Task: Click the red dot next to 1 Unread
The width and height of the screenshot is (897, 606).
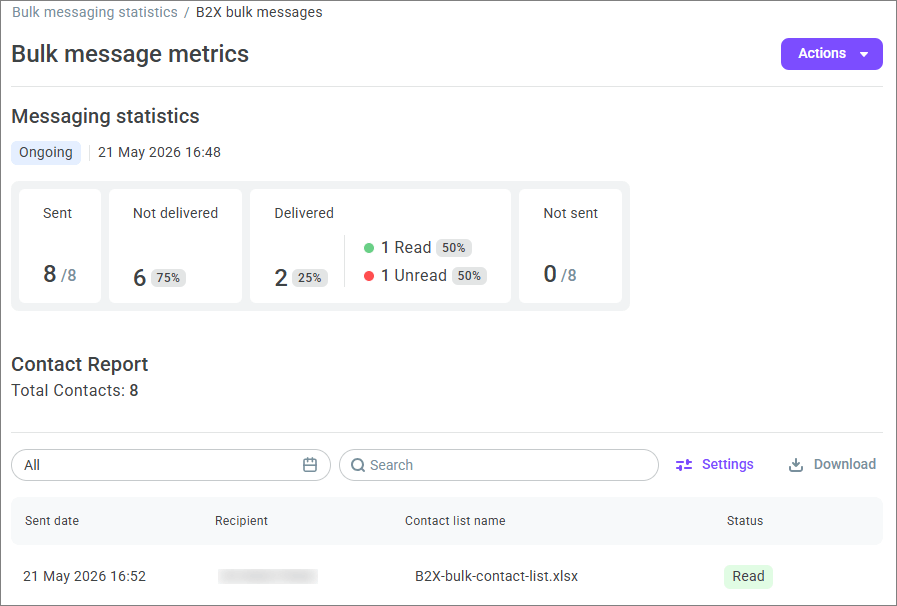Action: (369, 276)
